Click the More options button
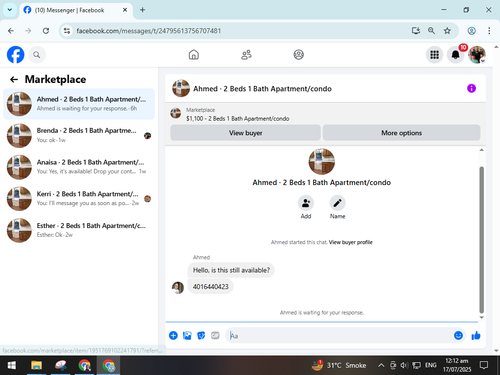The image size is (500, 375). coord(402,133)
